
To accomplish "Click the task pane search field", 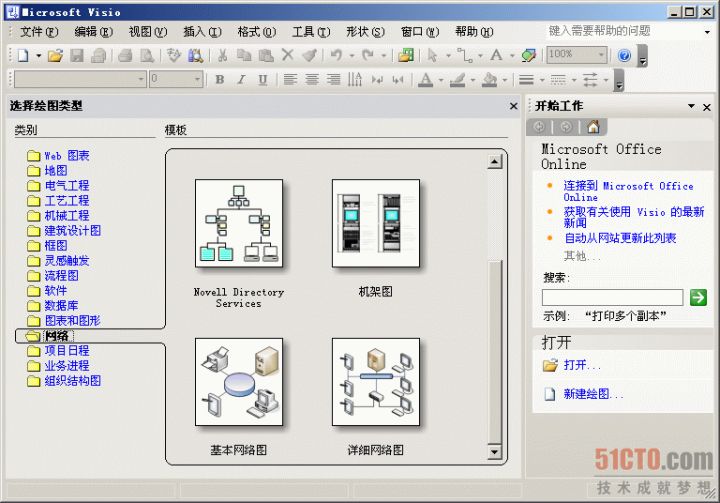I will tap(612, 297).
